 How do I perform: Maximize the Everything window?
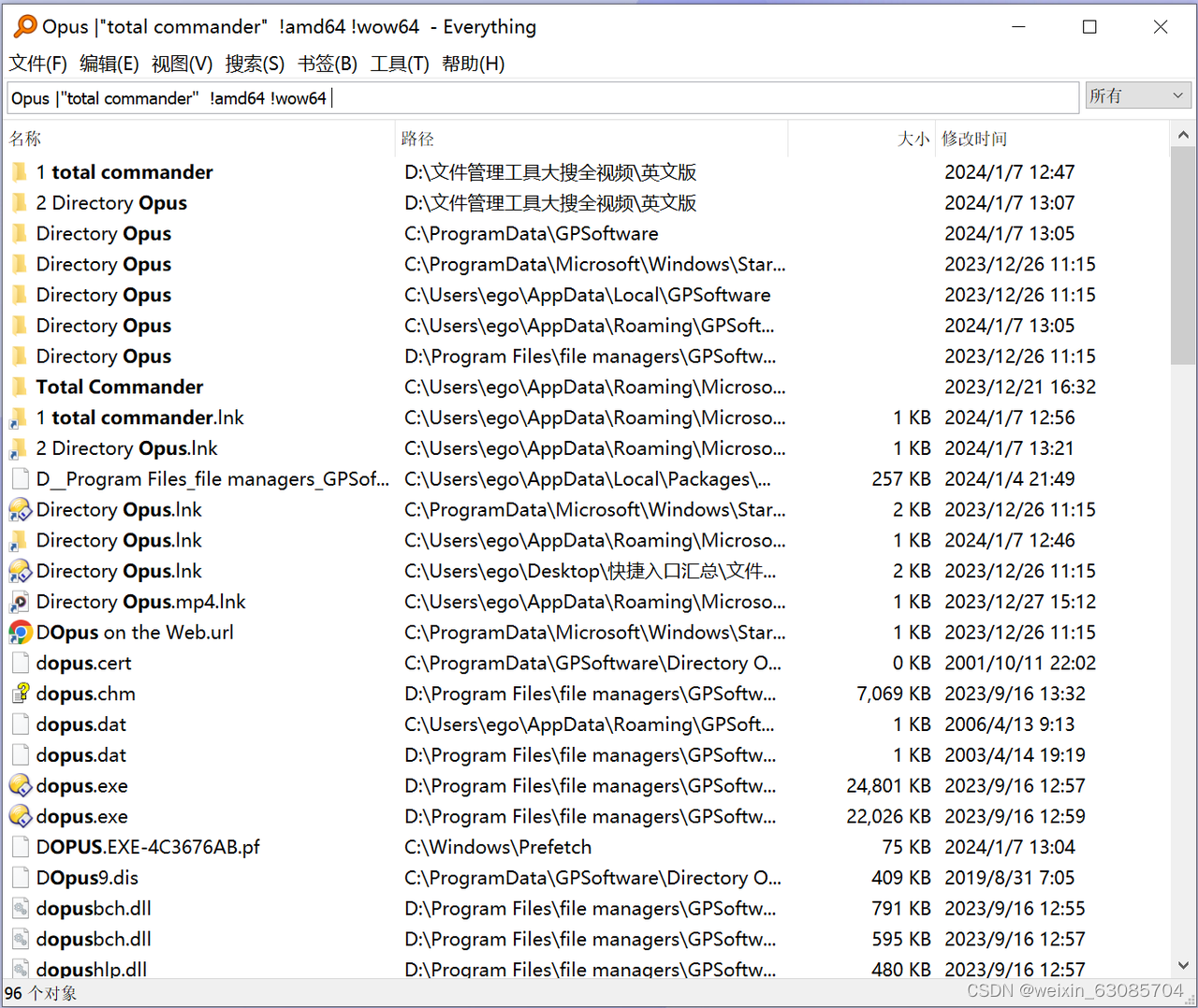click(x=1089, y=27)
